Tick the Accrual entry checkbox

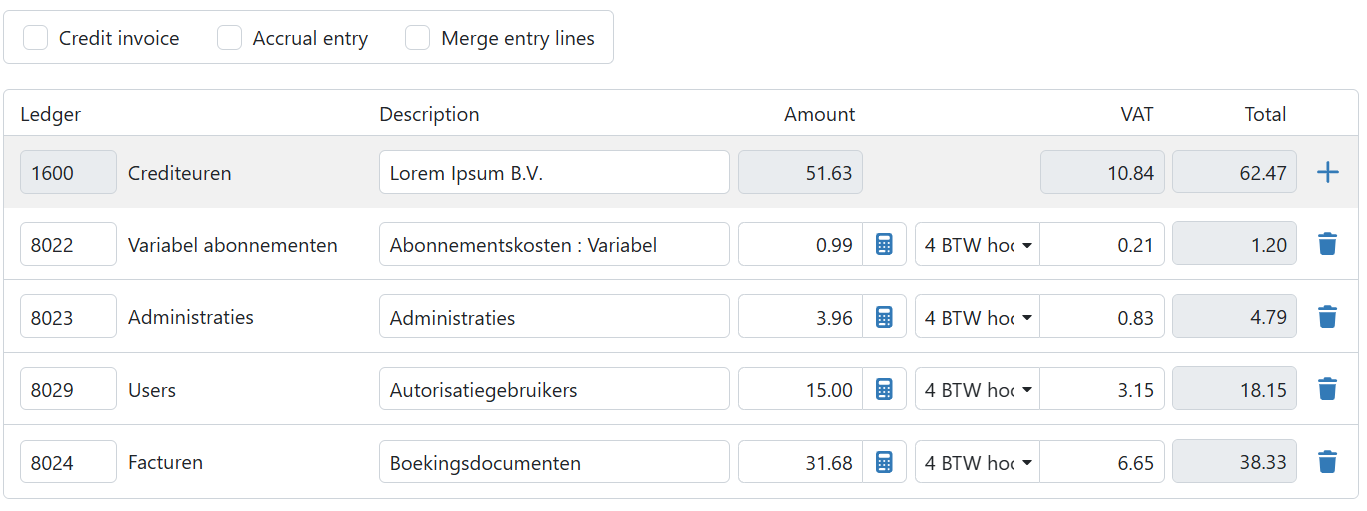(229, 38)
